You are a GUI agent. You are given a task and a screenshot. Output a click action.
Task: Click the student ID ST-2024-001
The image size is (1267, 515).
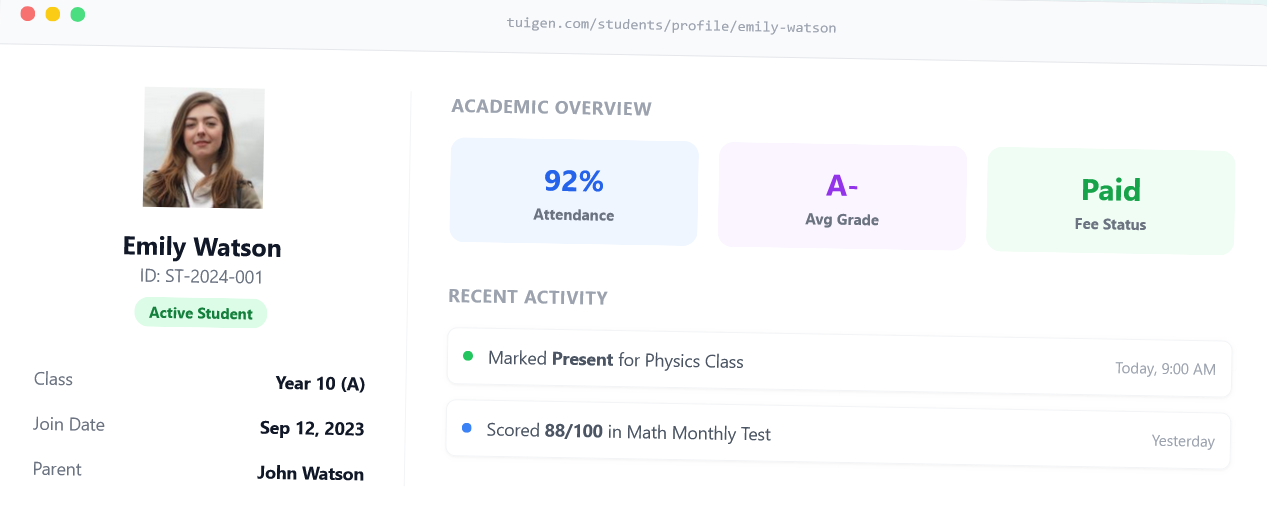click(201, 277)
